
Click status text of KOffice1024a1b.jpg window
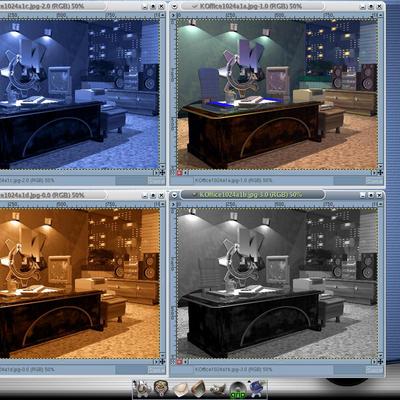tap(233, 370)
